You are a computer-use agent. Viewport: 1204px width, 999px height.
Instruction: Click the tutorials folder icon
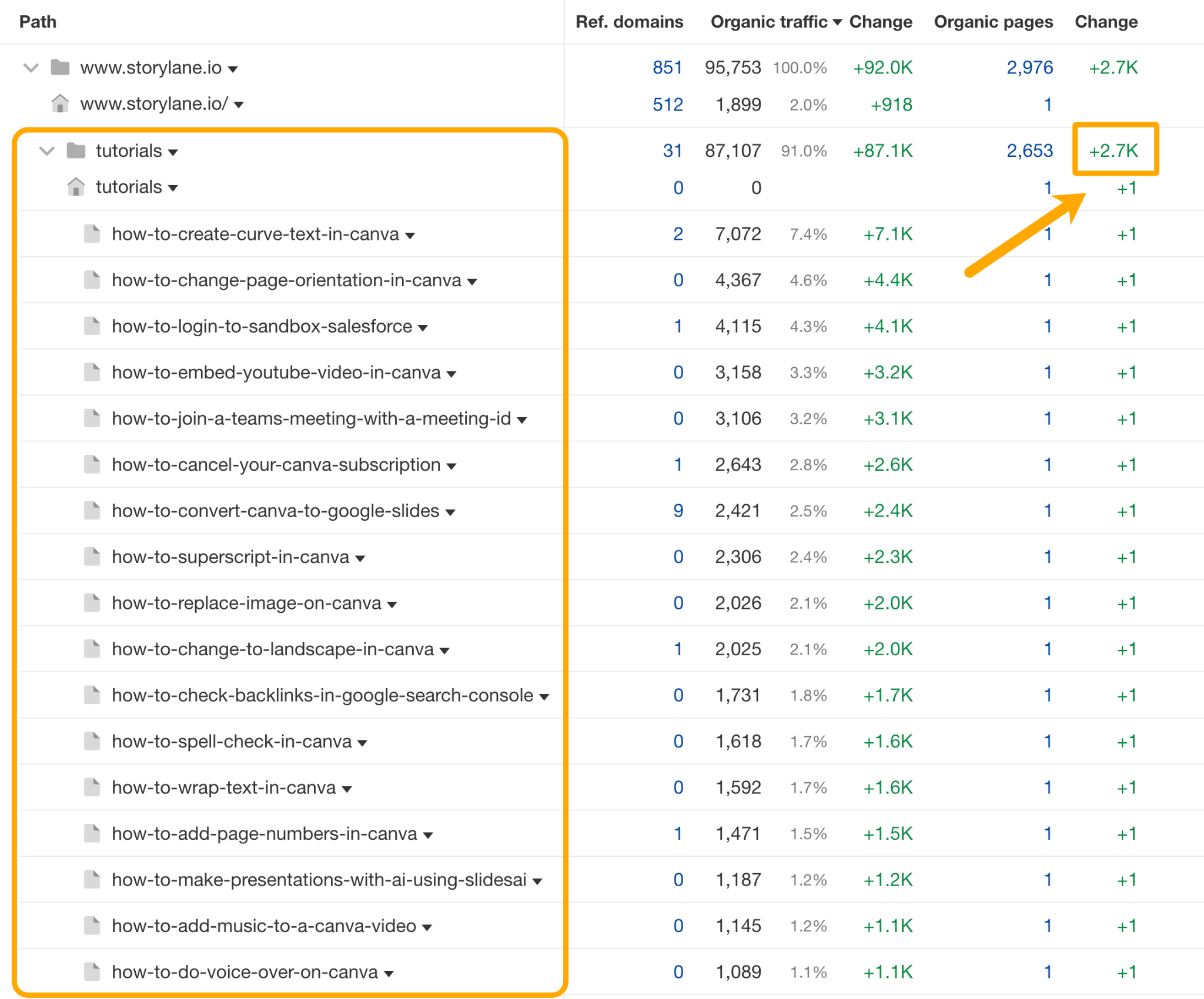click(x=76, y=151)
